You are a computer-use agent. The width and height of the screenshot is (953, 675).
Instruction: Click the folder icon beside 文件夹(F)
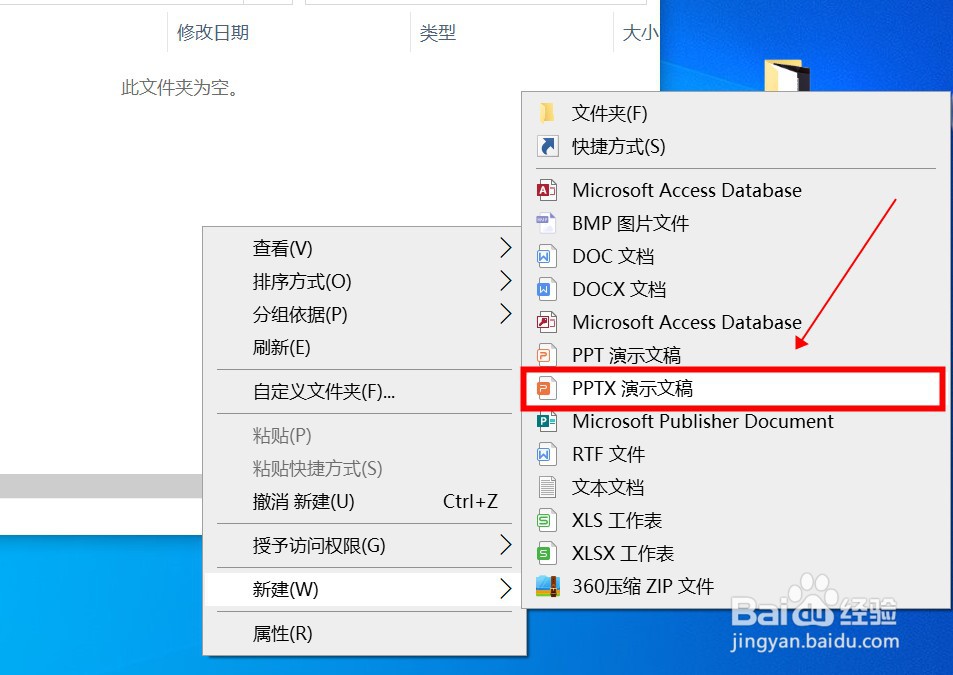(546, 113)
